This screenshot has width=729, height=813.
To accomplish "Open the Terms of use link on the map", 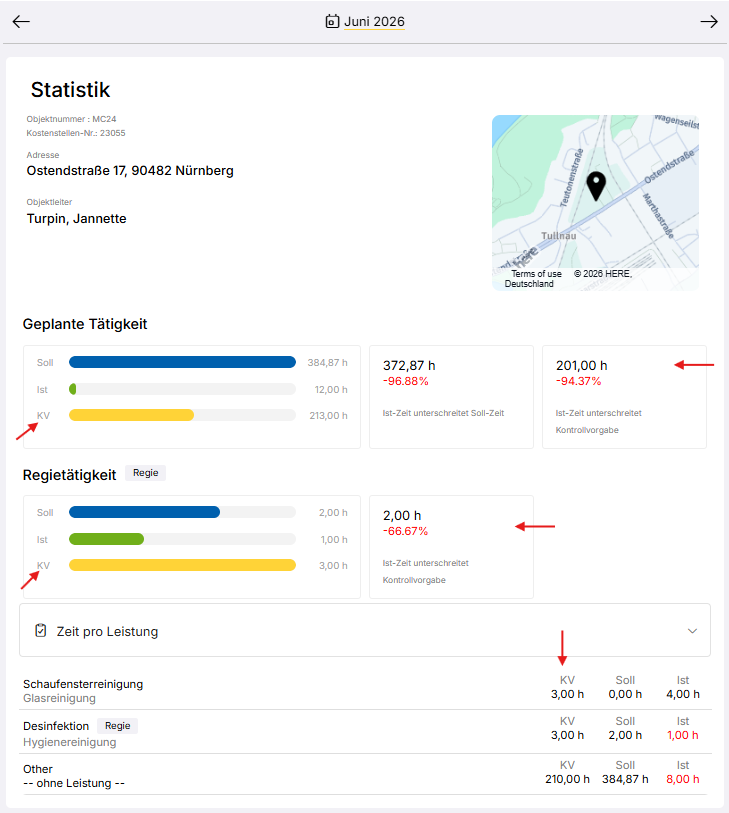I will click(536, 274).
